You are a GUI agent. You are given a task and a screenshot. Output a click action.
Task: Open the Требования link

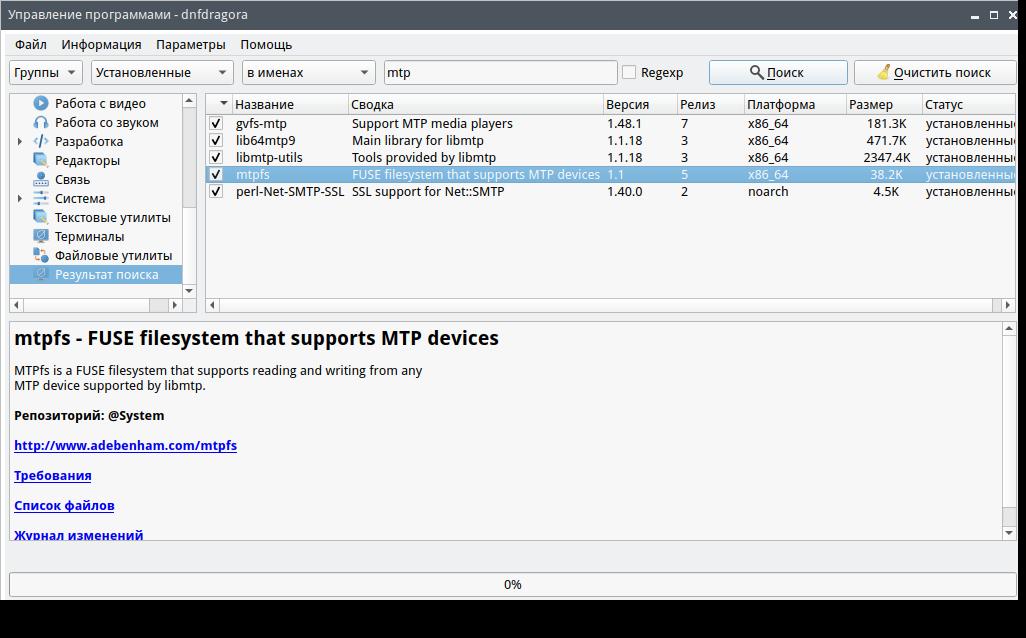[53, 476]
